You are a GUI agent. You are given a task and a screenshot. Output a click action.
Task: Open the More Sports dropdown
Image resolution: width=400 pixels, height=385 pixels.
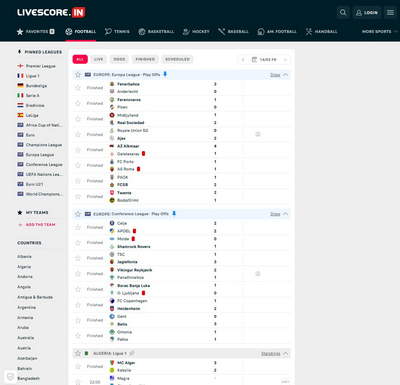click(x=379, y=31)
